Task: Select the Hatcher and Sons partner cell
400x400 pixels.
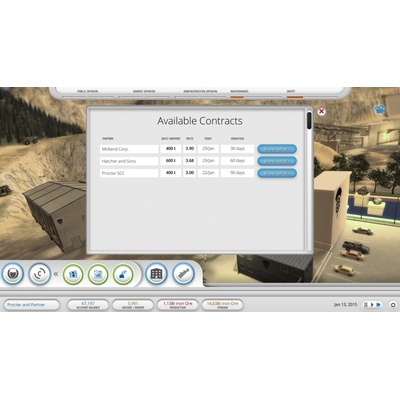Action: [x=129, y=161]
